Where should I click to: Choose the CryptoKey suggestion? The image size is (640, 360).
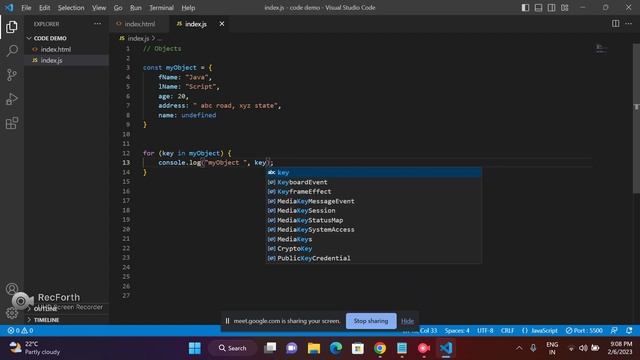pyautogui.click(x=374, y=249)
